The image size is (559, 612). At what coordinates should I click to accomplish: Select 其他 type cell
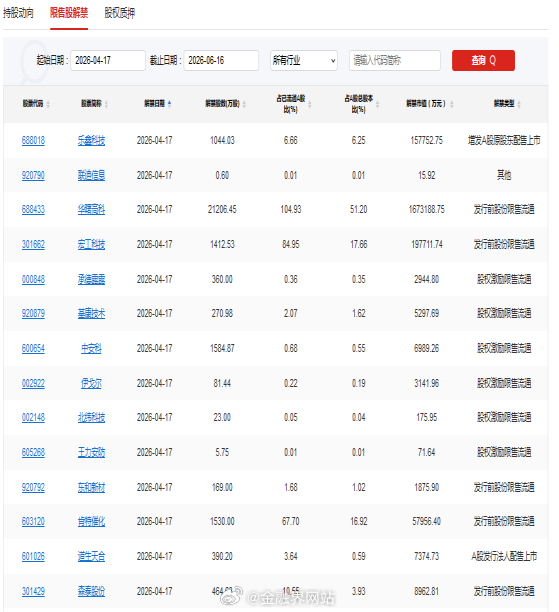(x=504, y=176)
